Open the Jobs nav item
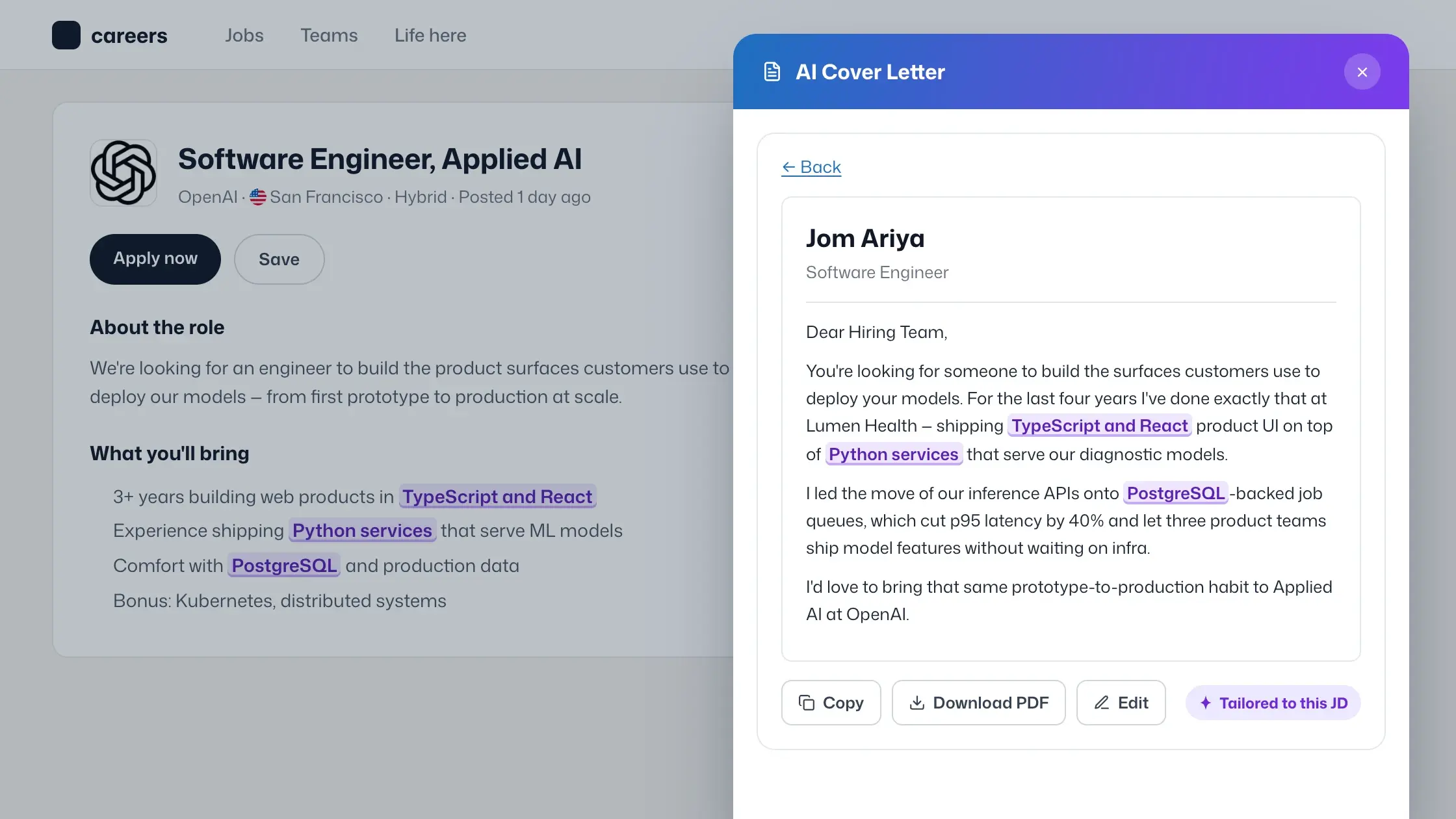The image size is (1456, 819). pyautogui.click(x=244, y=35)
